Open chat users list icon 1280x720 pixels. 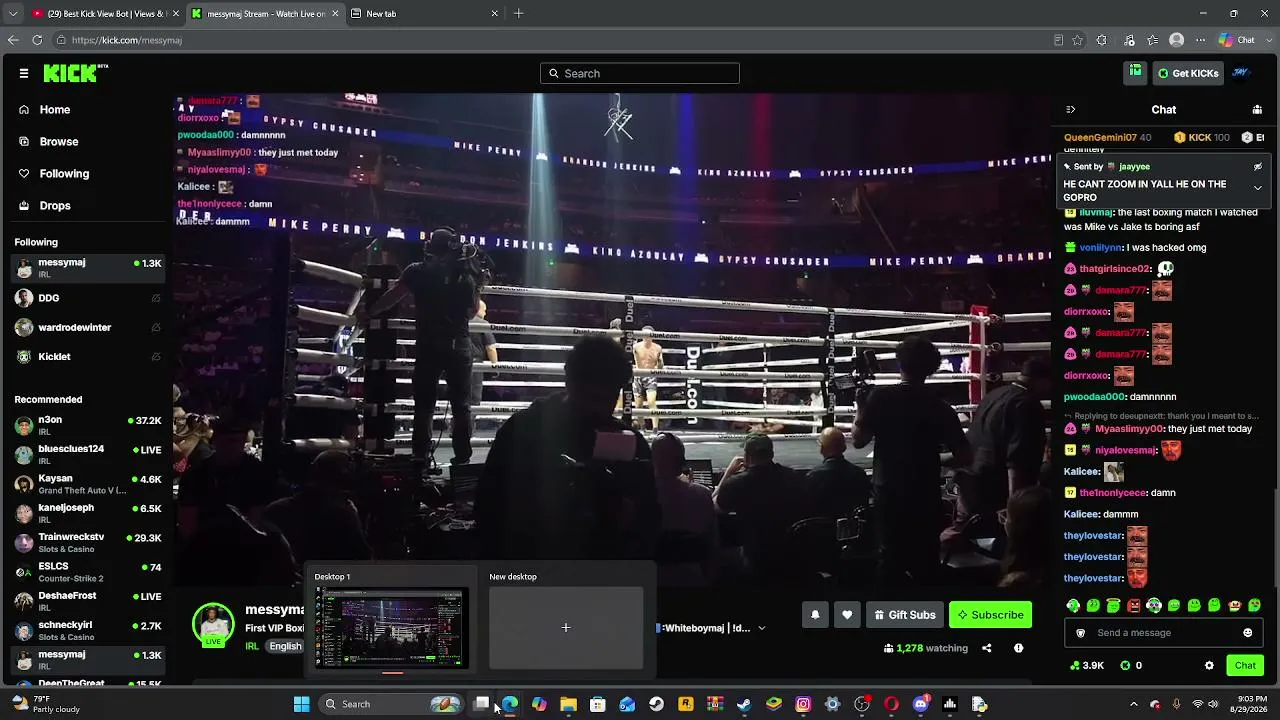point(1257,109)
